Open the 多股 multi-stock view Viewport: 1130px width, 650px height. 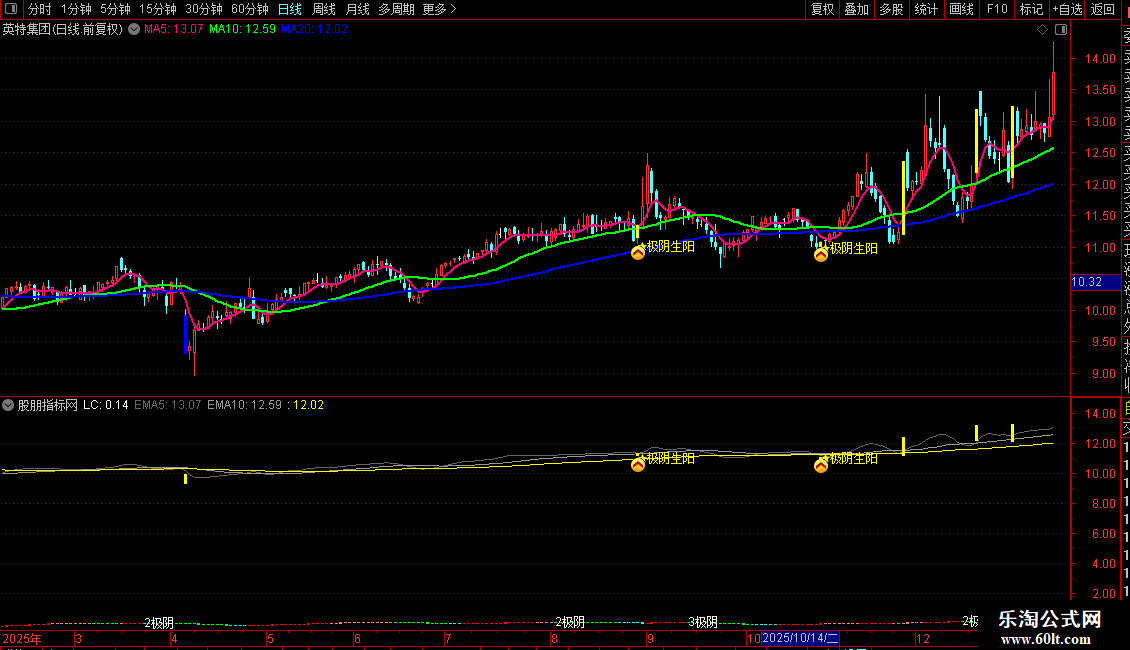(x=891, y=9)
